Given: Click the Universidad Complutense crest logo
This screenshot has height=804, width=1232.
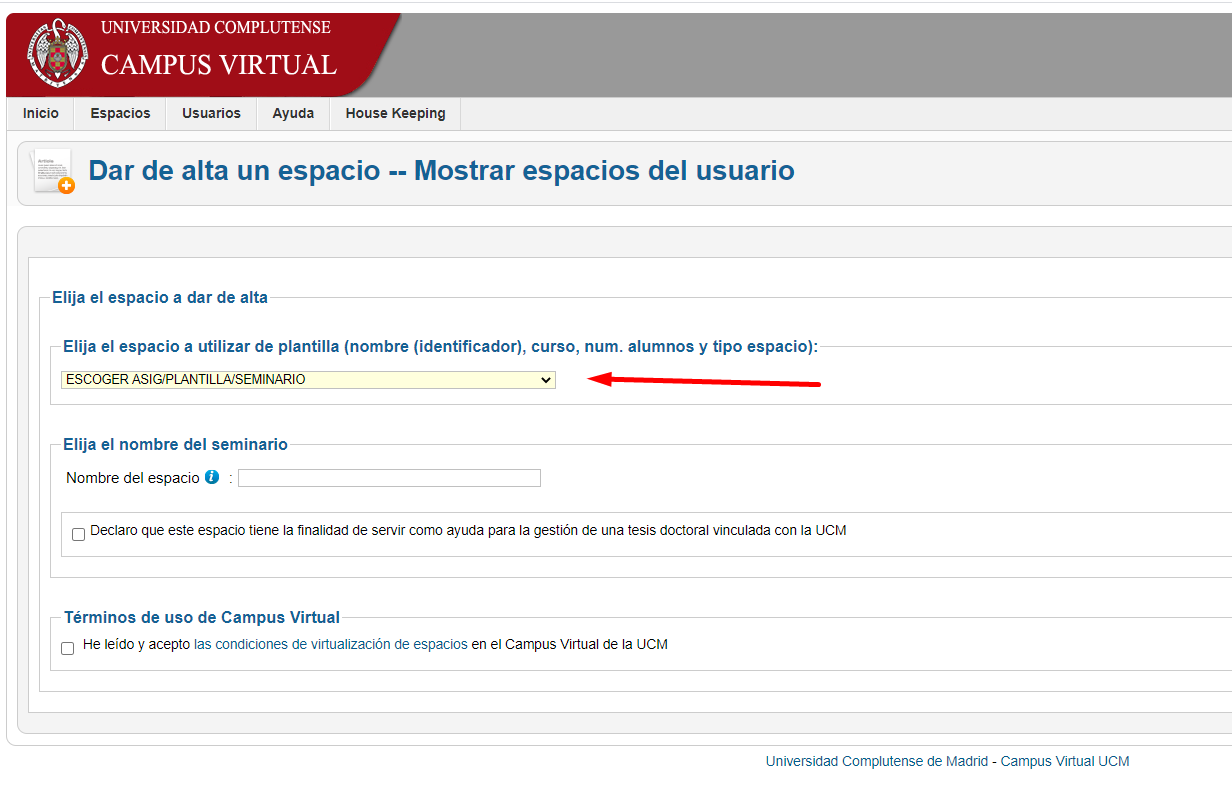Looking at the screenshot, I should click(x=58, y=52).
